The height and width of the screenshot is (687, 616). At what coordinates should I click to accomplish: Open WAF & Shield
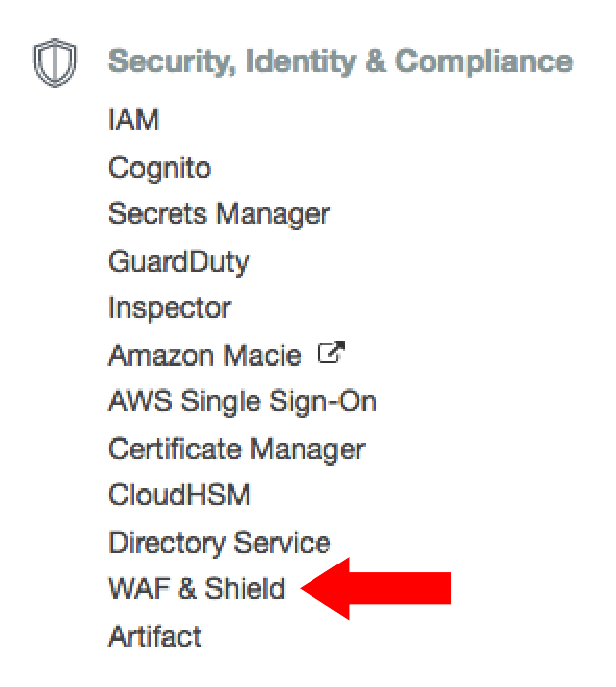(x=196, y=588)
